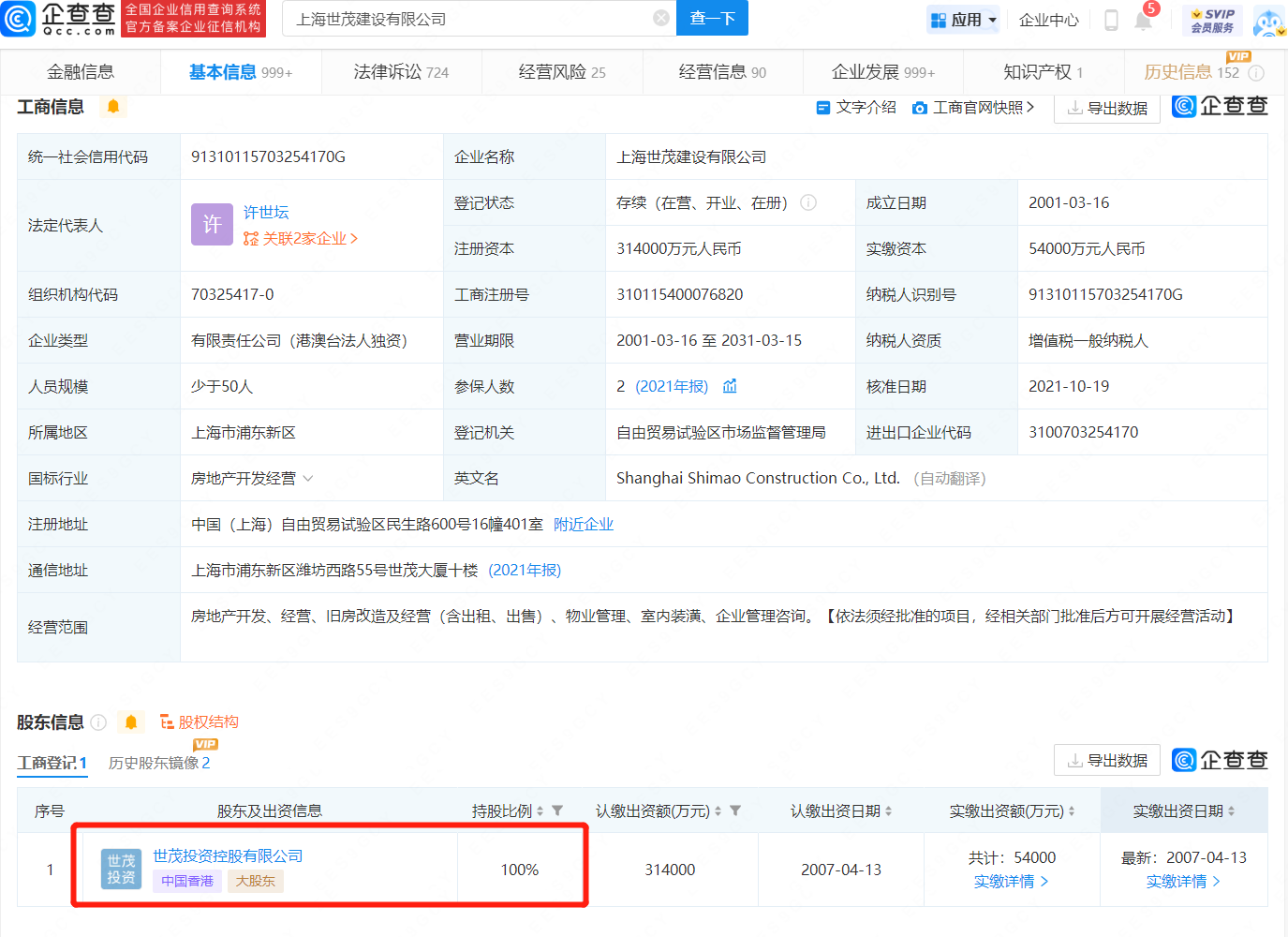This screenshot has height=937, width=1288.
Task: Open legal representative 许世坛 profile
Action: point(266,213)
